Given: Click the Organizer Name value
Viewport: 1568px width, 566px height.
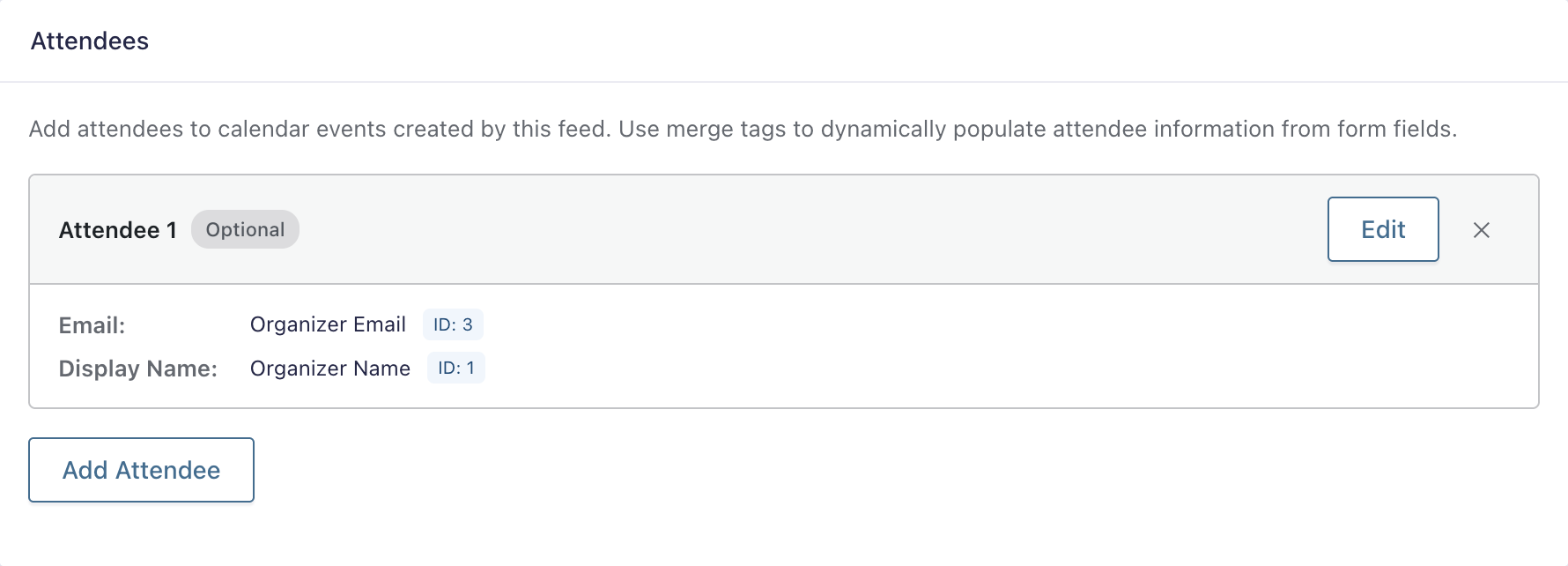Looking at the screenshot, I should [330, 369].
